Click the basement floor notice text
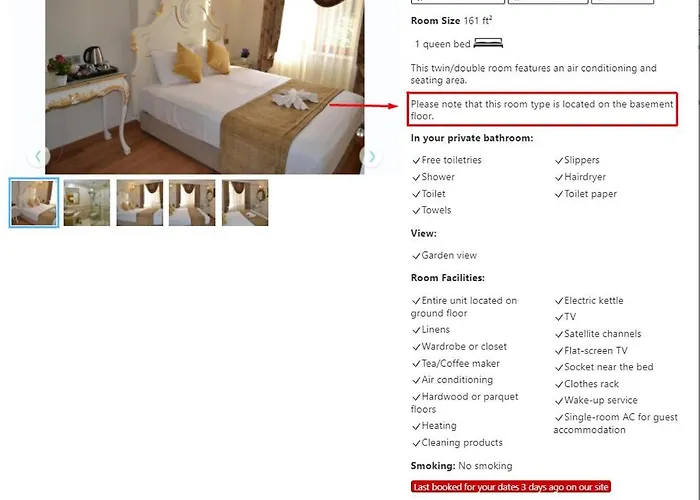 tap(542, 110)
